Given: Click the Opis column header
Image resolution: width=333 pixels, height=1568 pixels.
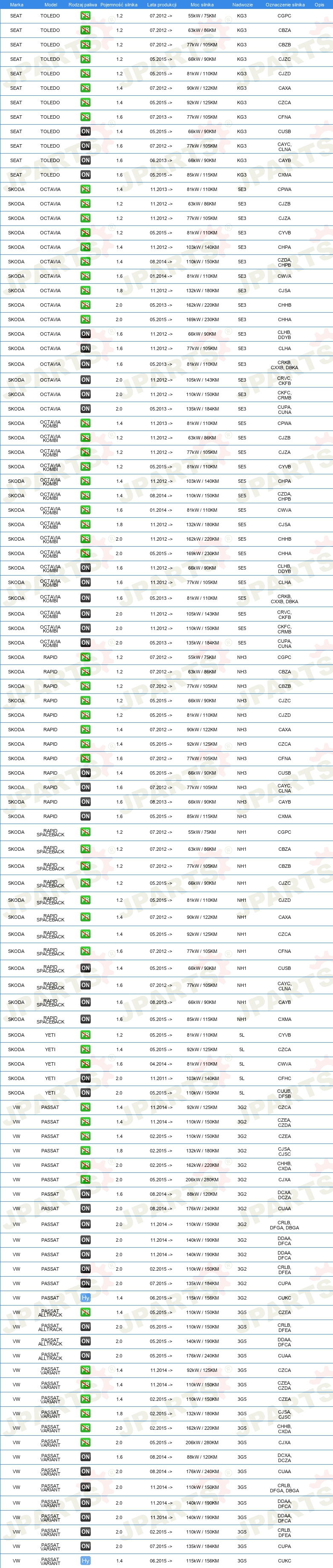Looking at the screenshot, I should coord(319,4).
